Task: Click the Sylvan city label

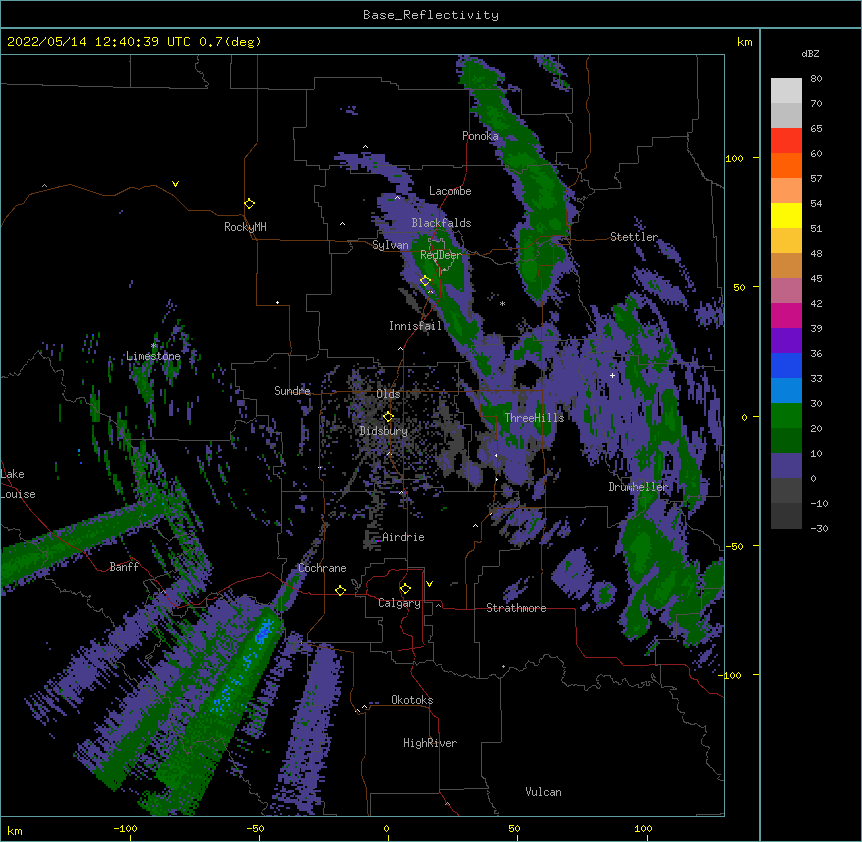Action: point(390,245)
